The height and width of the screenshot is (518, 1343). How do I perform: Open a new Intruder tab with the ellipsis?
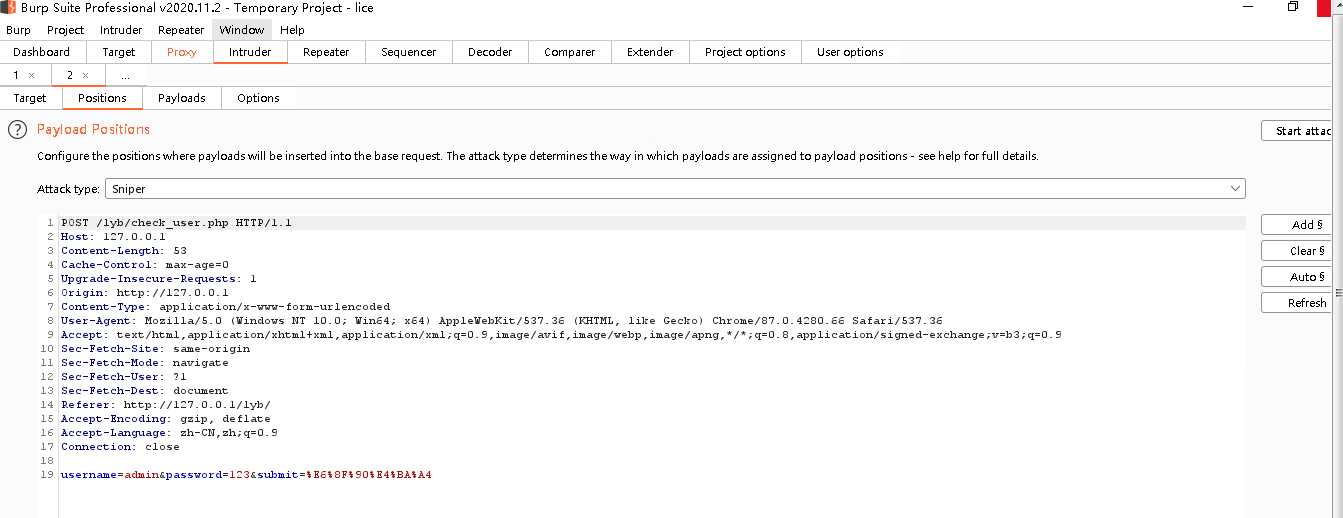coord(125,76)
